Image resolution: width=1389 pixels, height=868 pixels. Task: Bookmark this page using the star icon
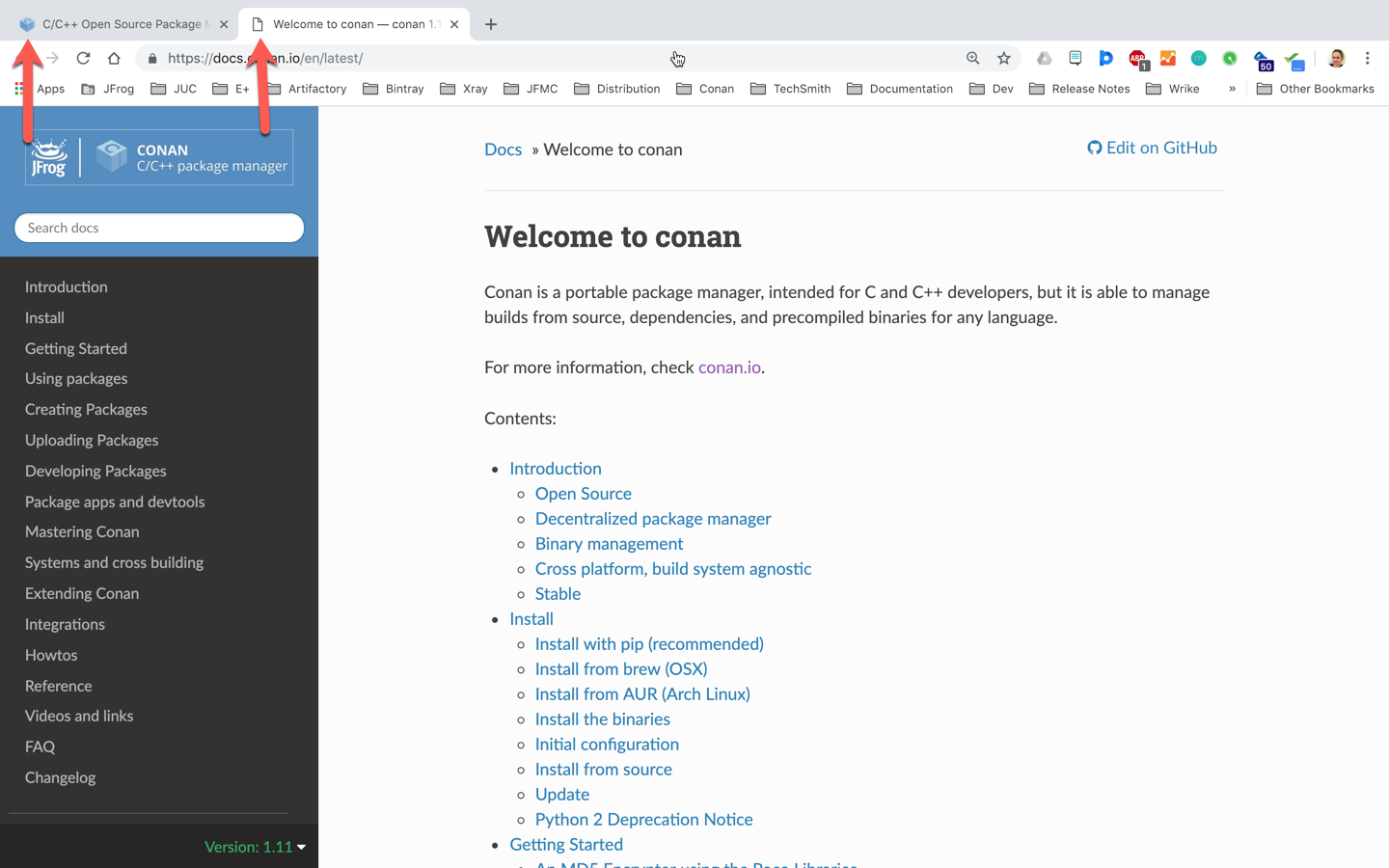(1005, 58)
